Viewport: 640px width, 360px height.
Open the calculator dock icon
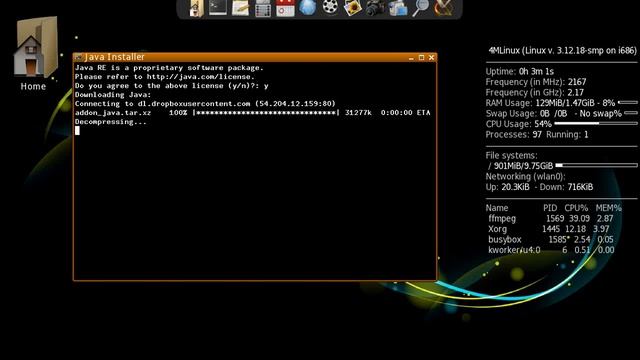(262, 8)
